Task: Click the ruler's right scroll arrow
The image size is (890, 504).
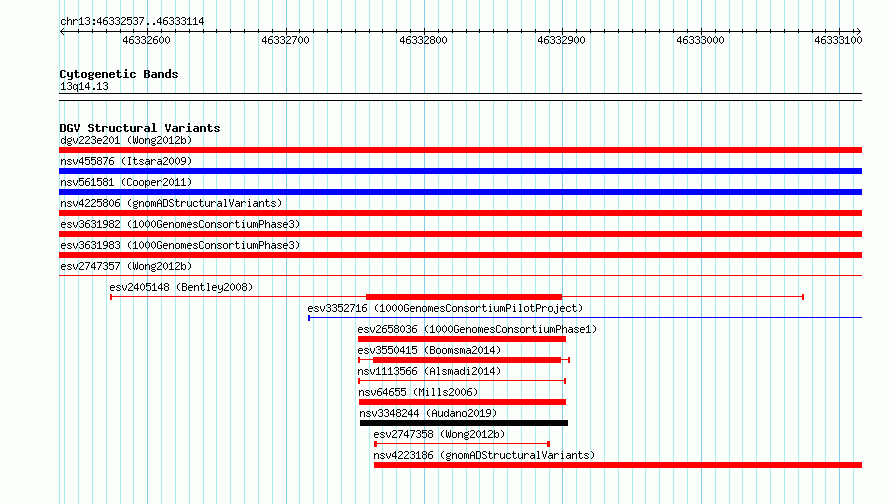Action: [858, 31]
